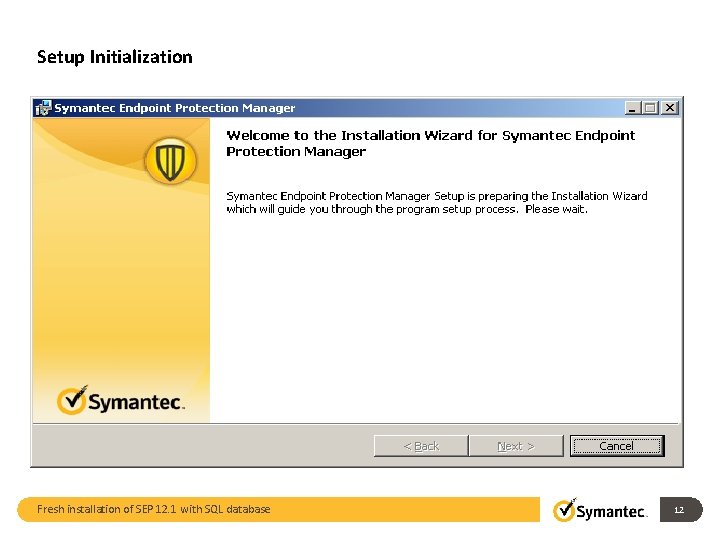Maximize the Symantec installer window
The width and height of the screenshot is (720, 540).
coord(650,108)
